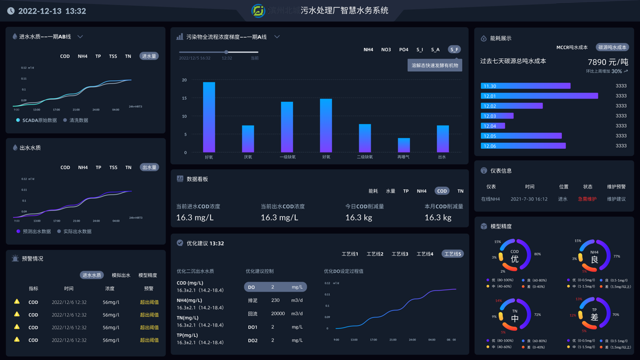Viewport: 640px width, 360px height.
Task: Click the TN 中 accuracy donut
Action: tap(515, 314)
